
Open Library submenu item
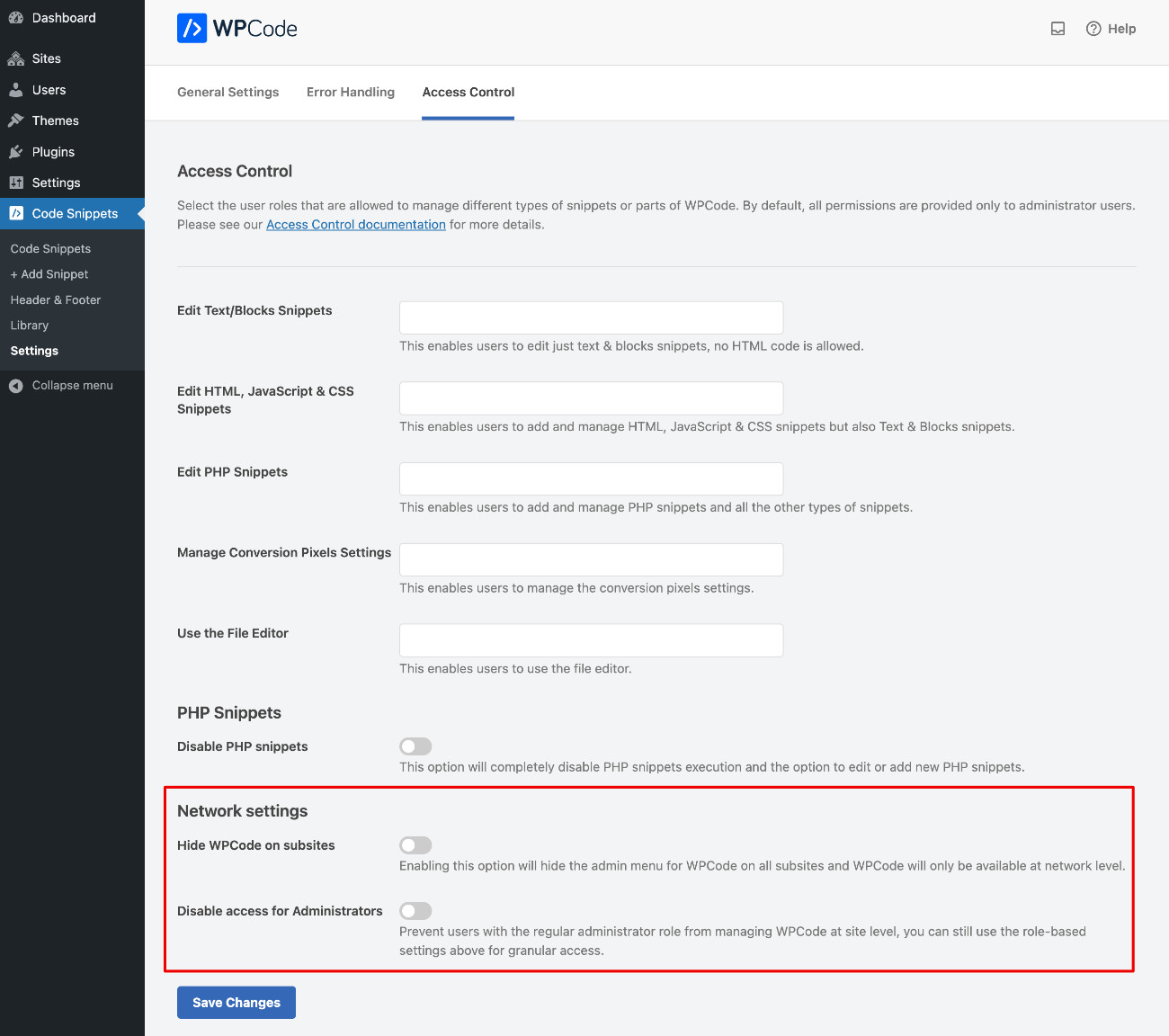(30, 326)
